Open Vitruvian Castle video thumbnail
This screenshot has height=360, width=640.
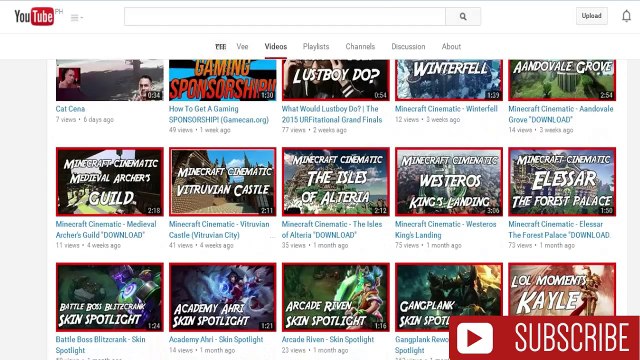(222, 182)
